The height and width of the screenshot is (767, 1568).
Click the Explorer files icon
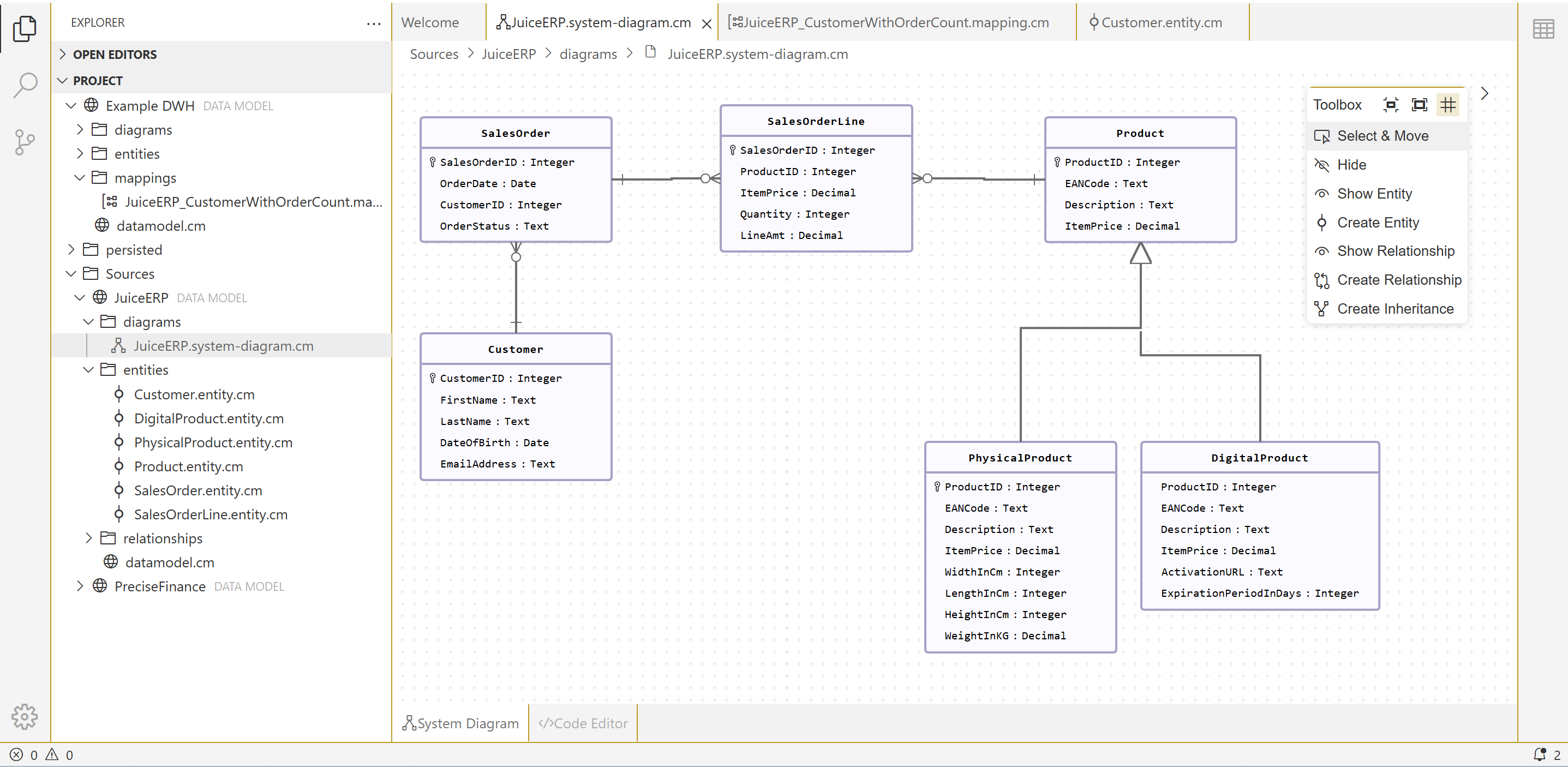[x=25, y=28]
